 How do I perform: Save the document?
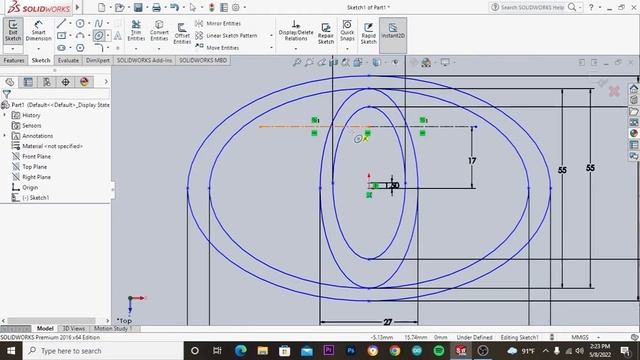point(138,7)
